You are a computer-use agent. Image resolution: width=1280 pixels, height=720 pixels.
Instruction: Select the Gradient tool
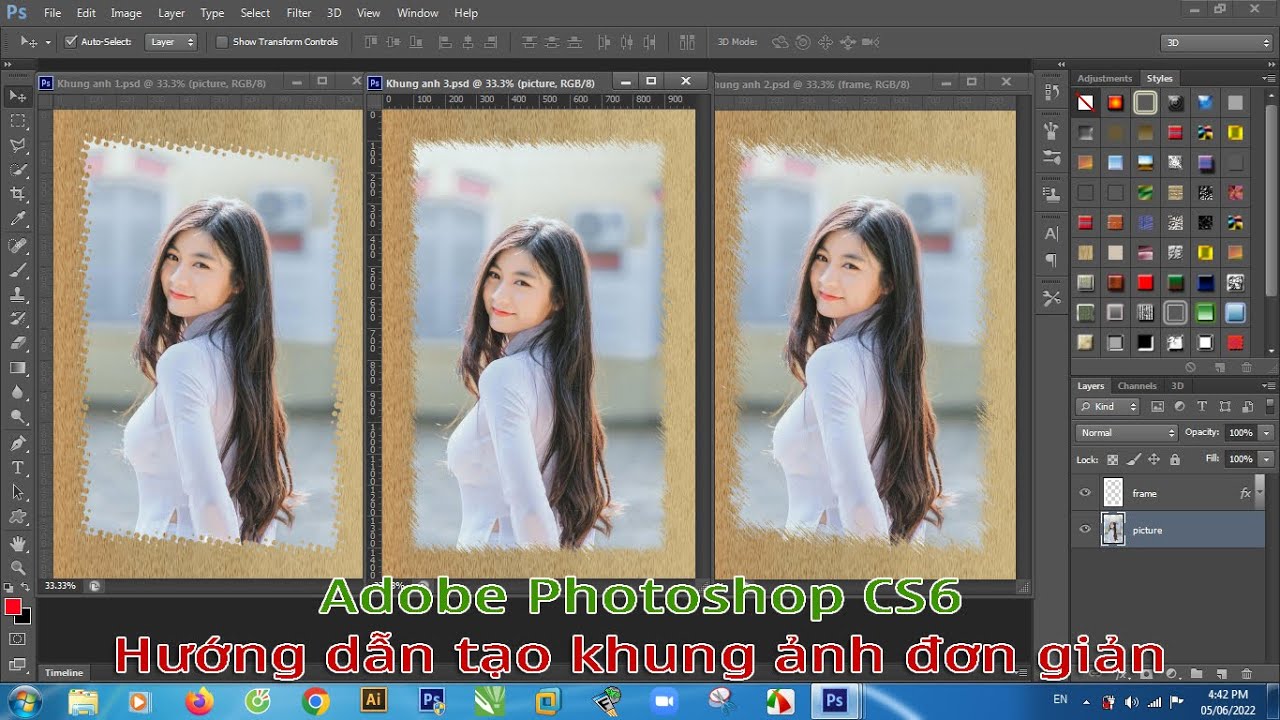tap(18, 368)
